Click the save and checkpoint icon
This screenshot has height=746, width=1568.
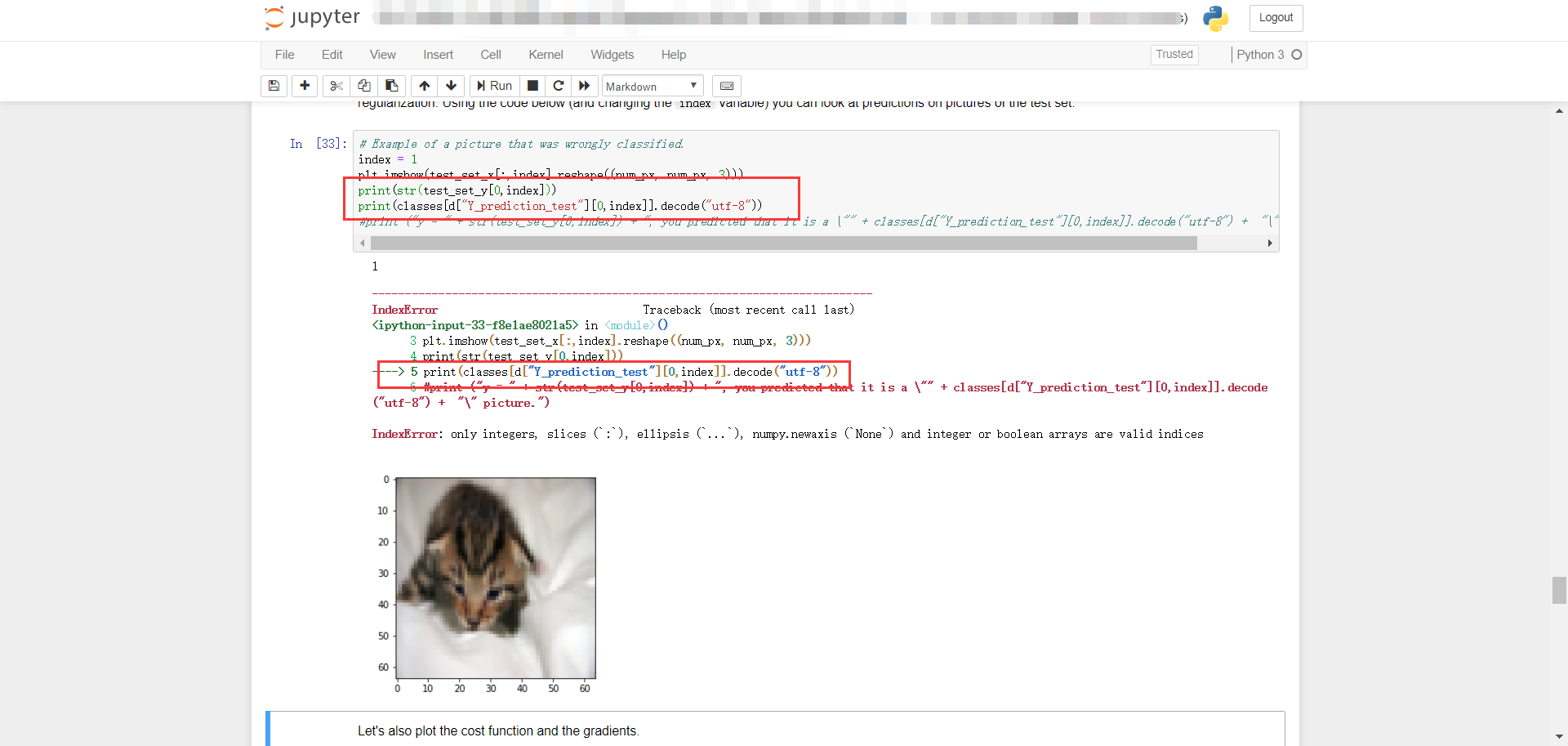[274, 86]
